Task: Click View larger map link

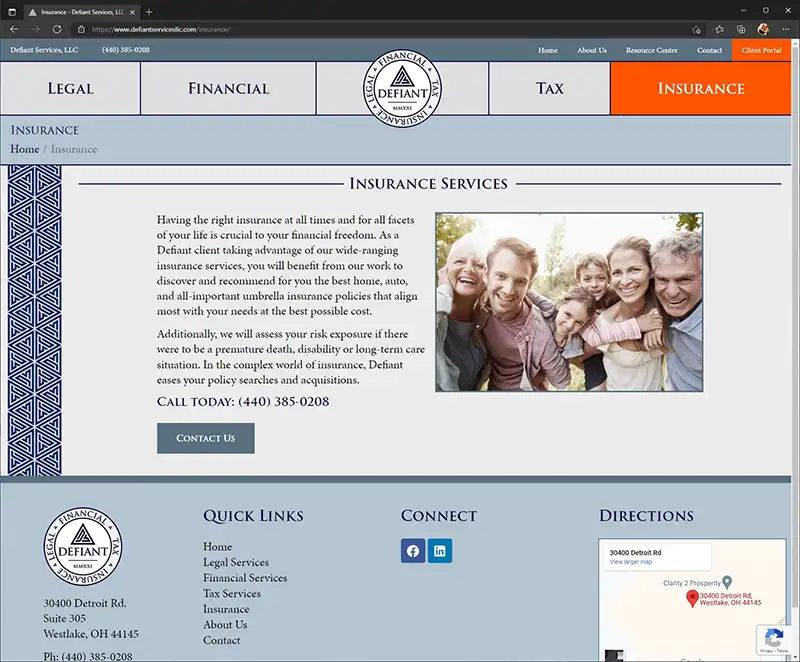Action: tap(631, 562)
